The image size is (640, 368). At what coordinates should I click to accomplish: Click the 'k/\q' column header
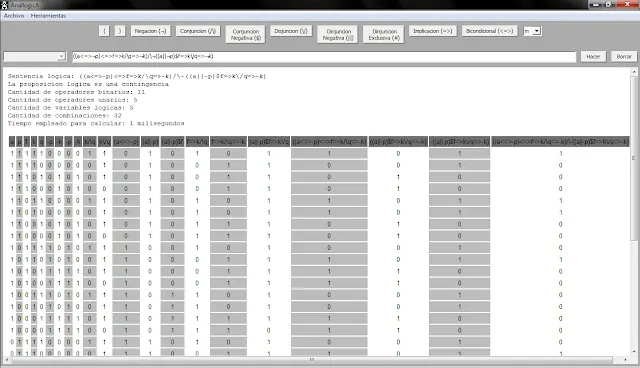coord(89,142)
